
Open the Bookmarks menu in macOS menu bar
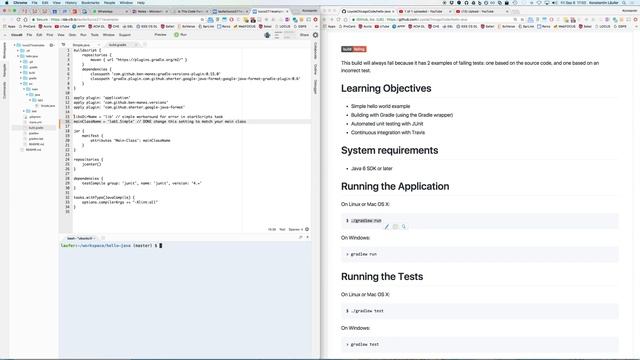tap(90, 2)
